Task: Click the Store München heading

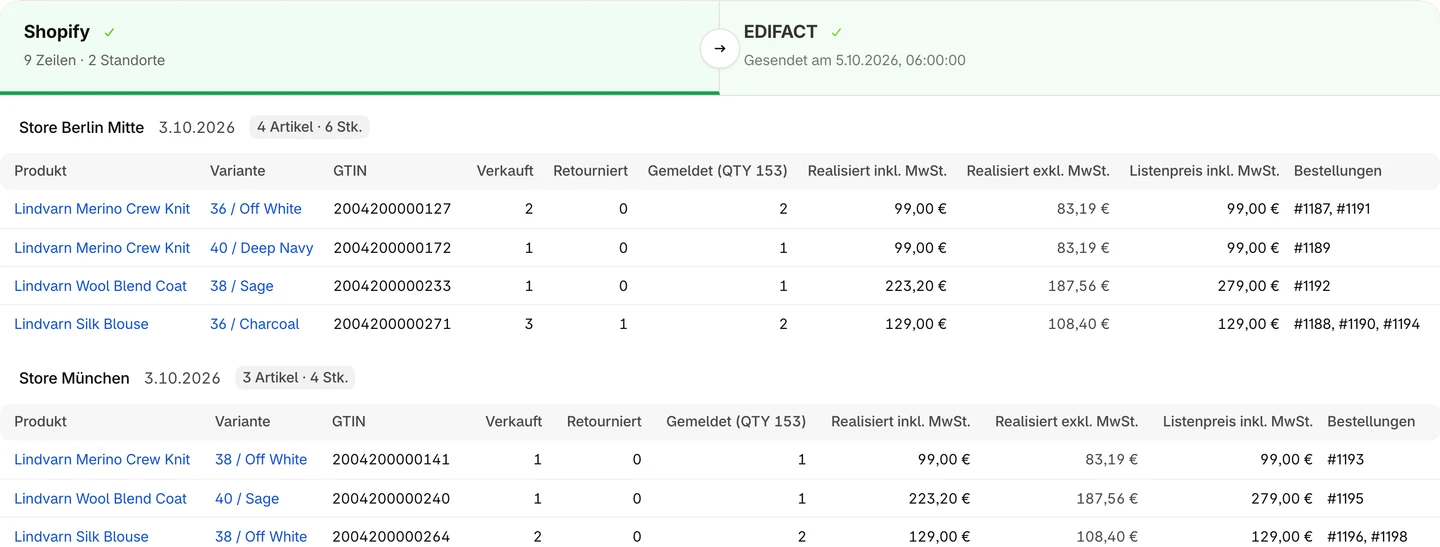Action: (x=75, y=379)
